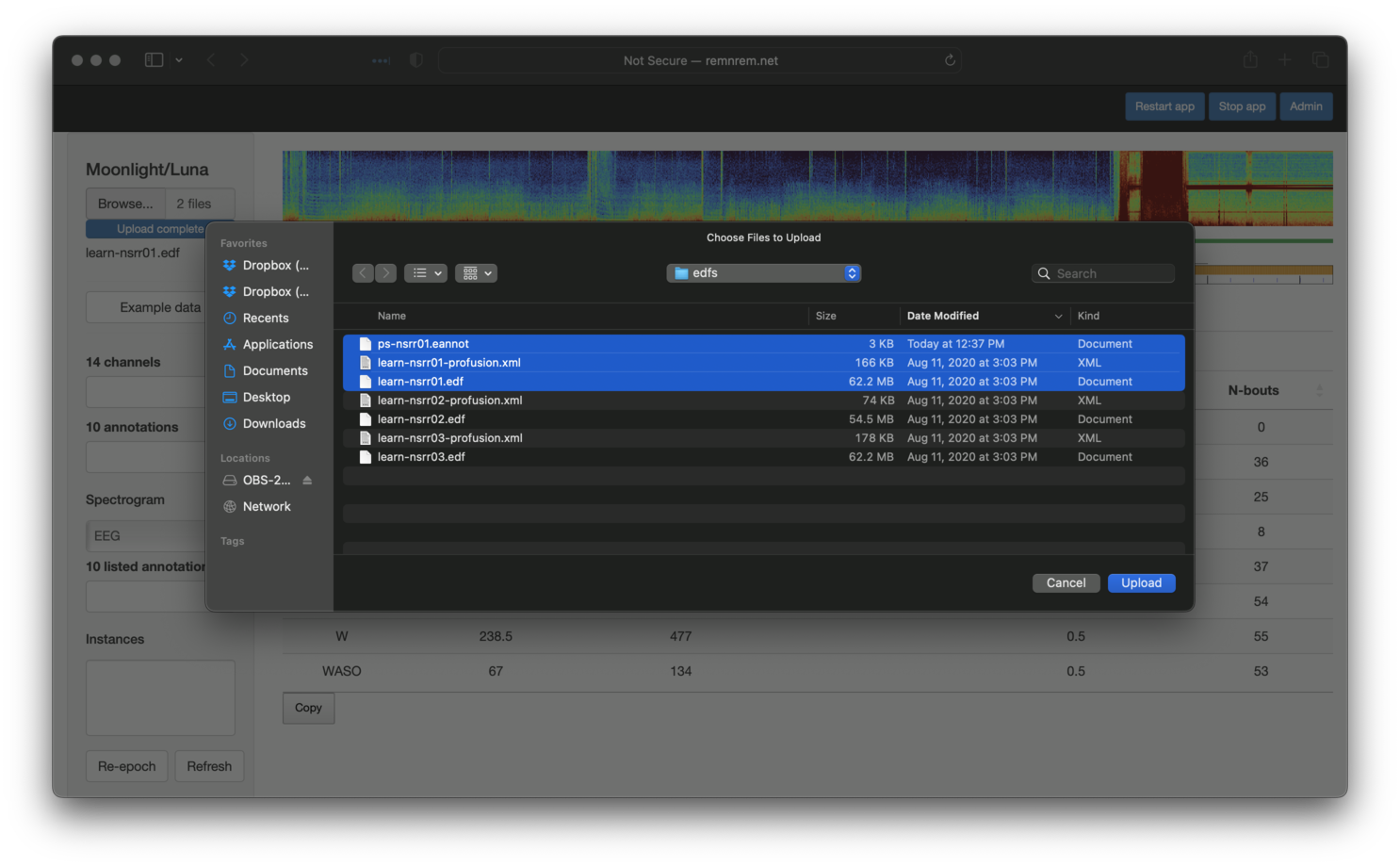
Task: Click the Search field in file dialog
Action: 1112,273
